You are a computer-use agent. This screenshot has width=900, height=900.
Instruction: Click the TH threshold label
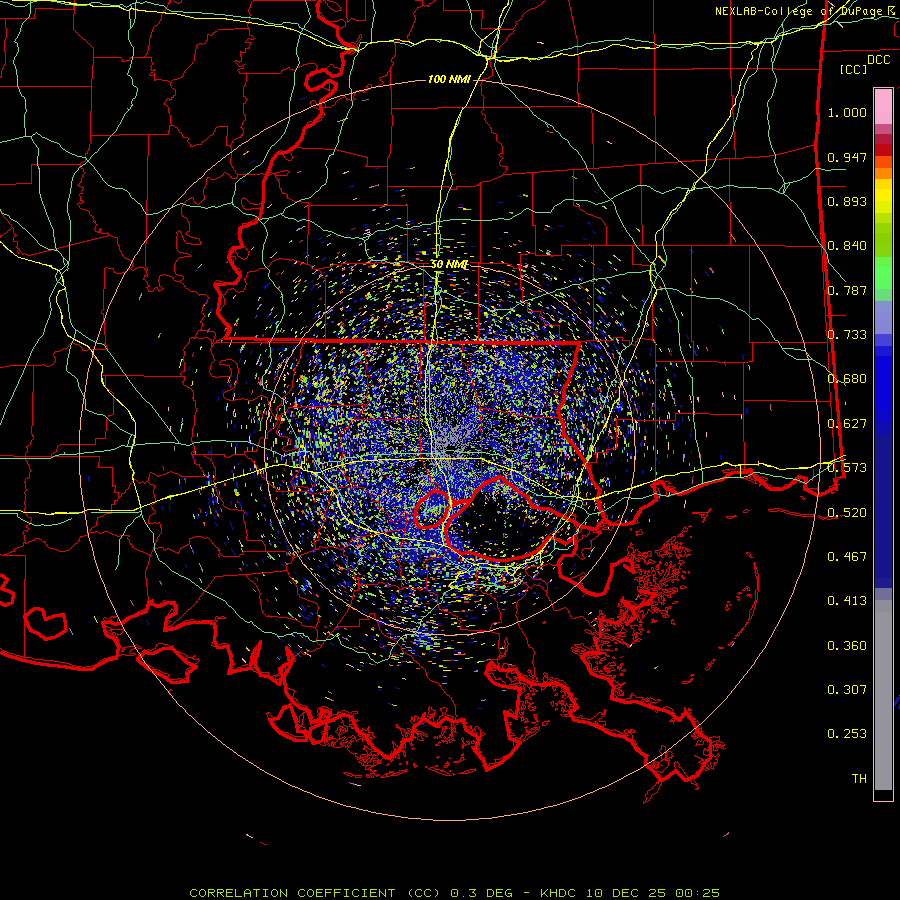coord(859,779)
